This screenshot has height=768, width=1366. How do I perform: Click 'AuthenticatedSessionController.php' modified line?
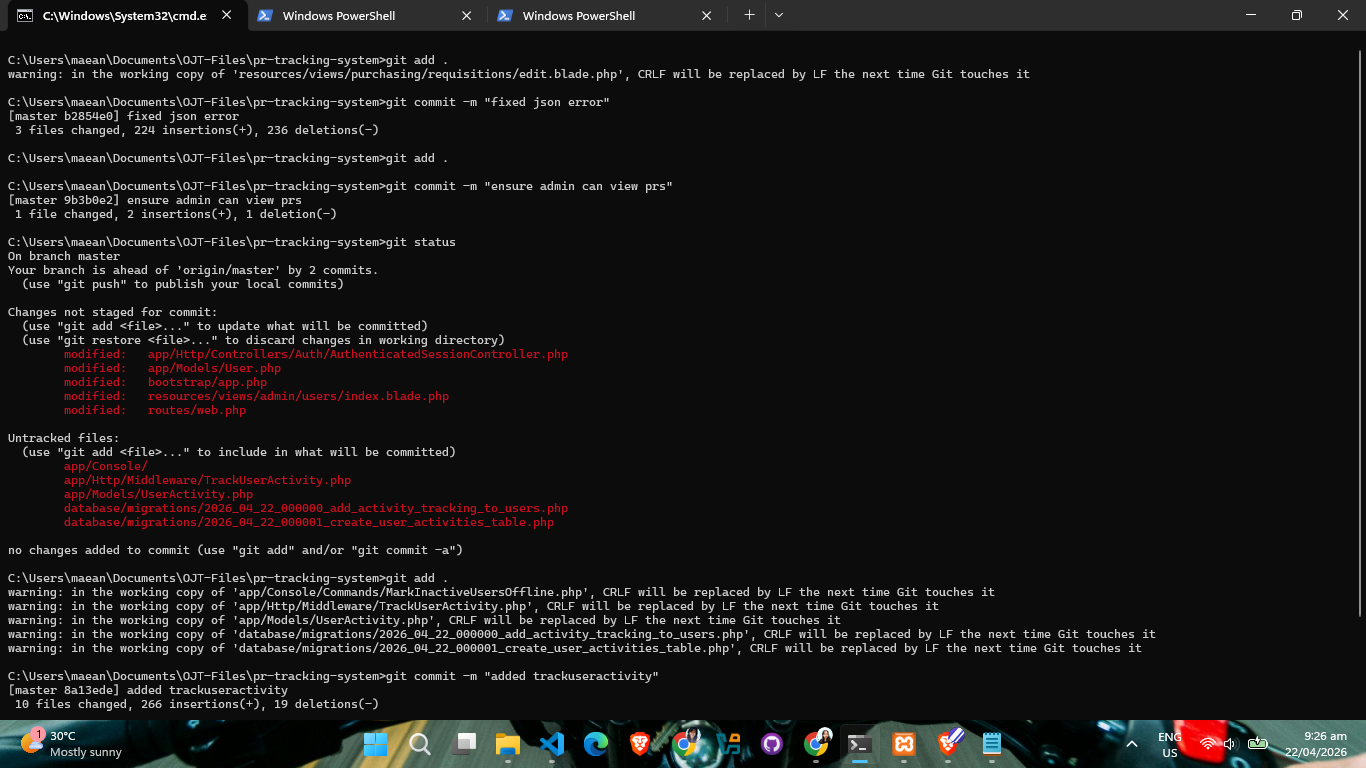click(316, 354)
